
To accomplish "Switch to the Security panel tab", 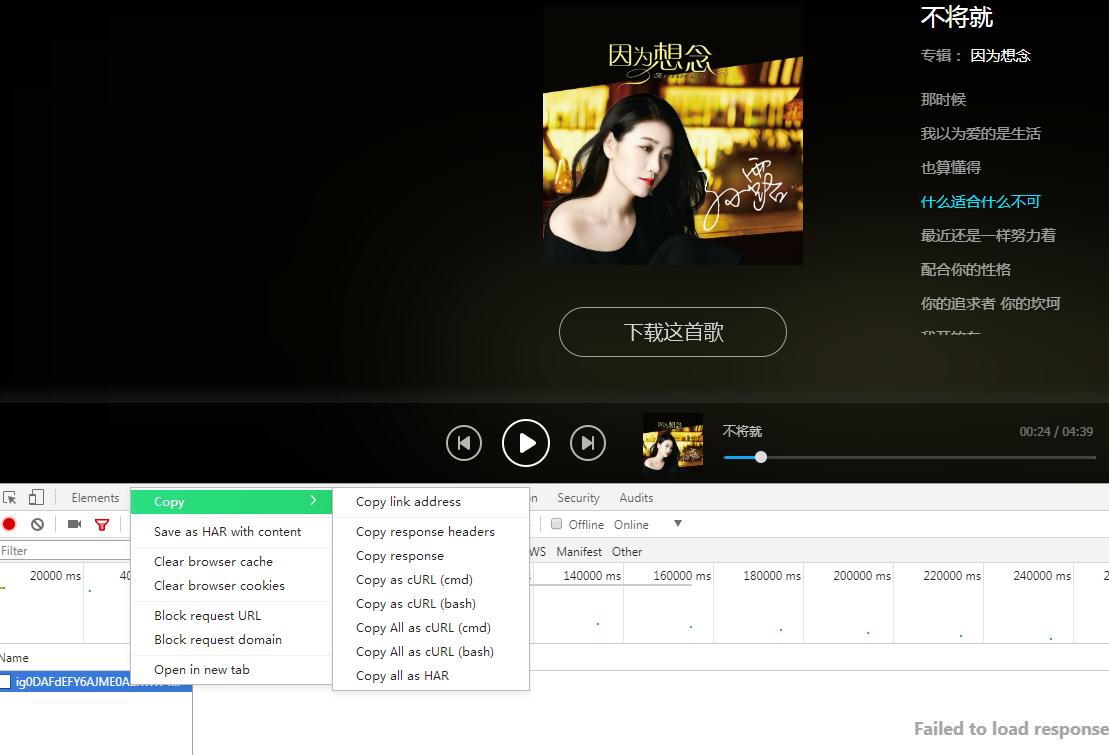I will click(x=578, y=497).
